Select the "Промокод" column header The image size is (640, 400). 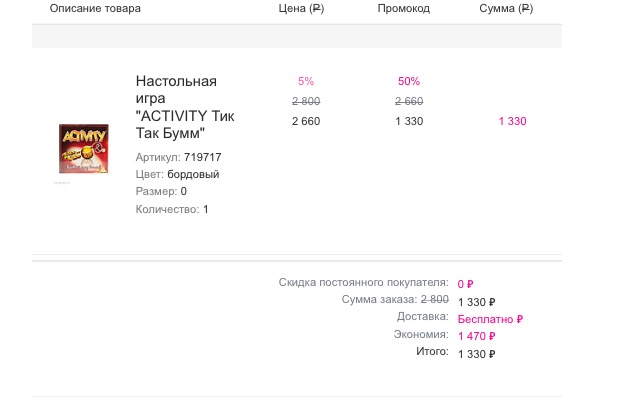point(404,8)
